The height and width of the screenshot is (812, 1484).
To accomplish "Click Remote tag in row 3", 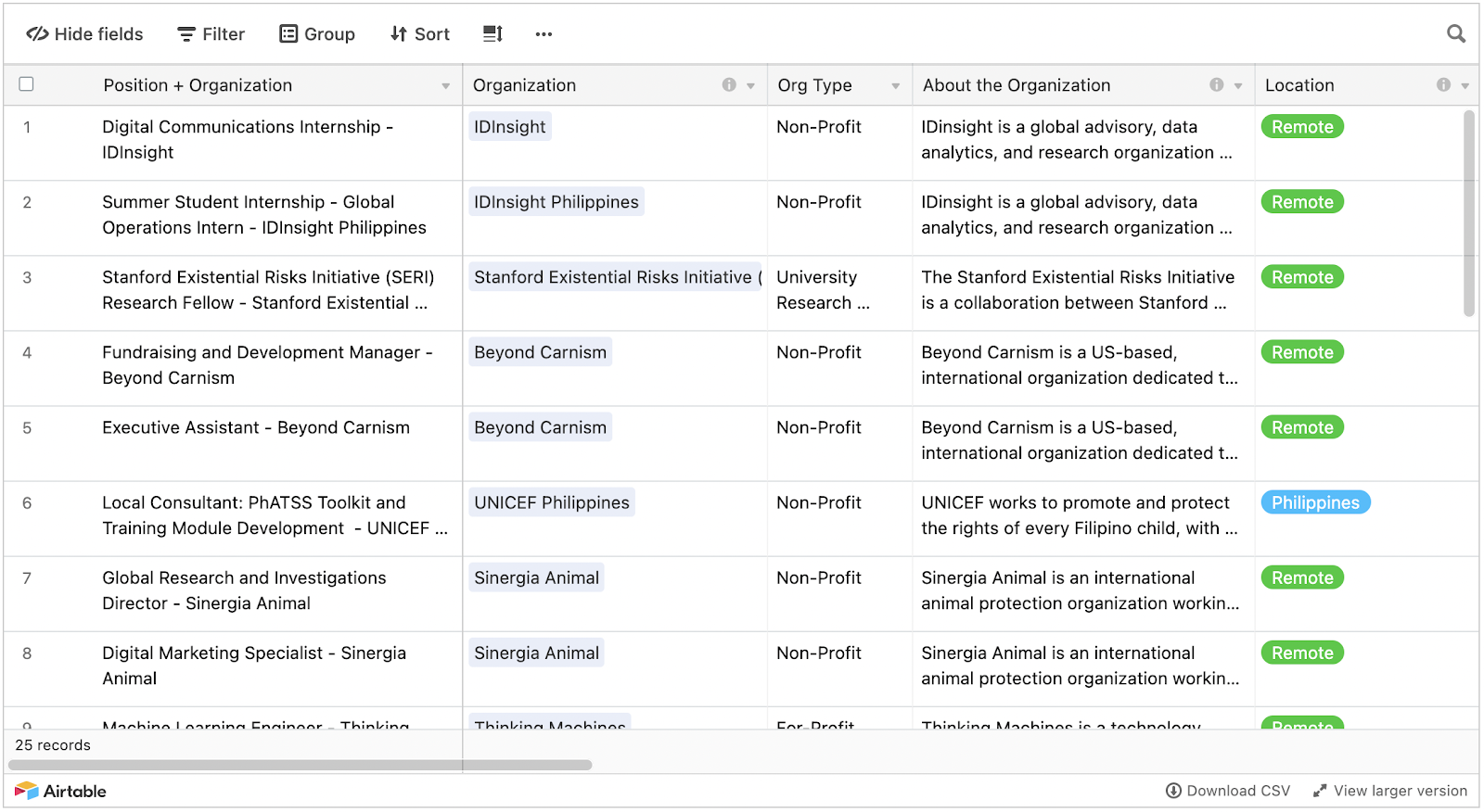I will coord(1302,277).
